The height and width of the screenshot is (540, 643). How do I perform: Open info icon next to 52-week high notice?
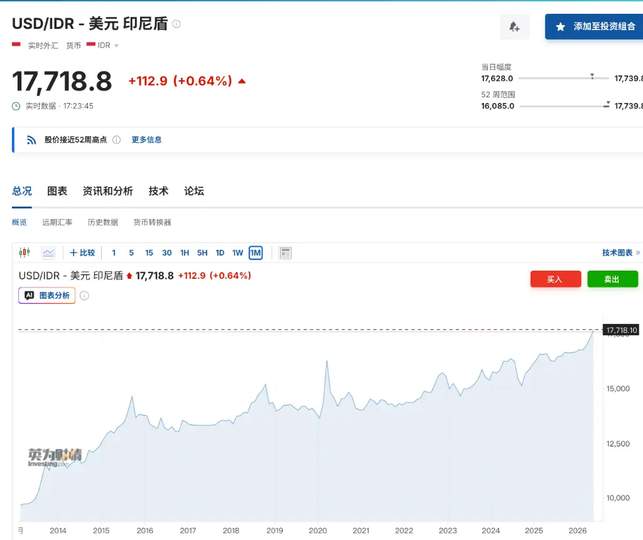(116, 140)
